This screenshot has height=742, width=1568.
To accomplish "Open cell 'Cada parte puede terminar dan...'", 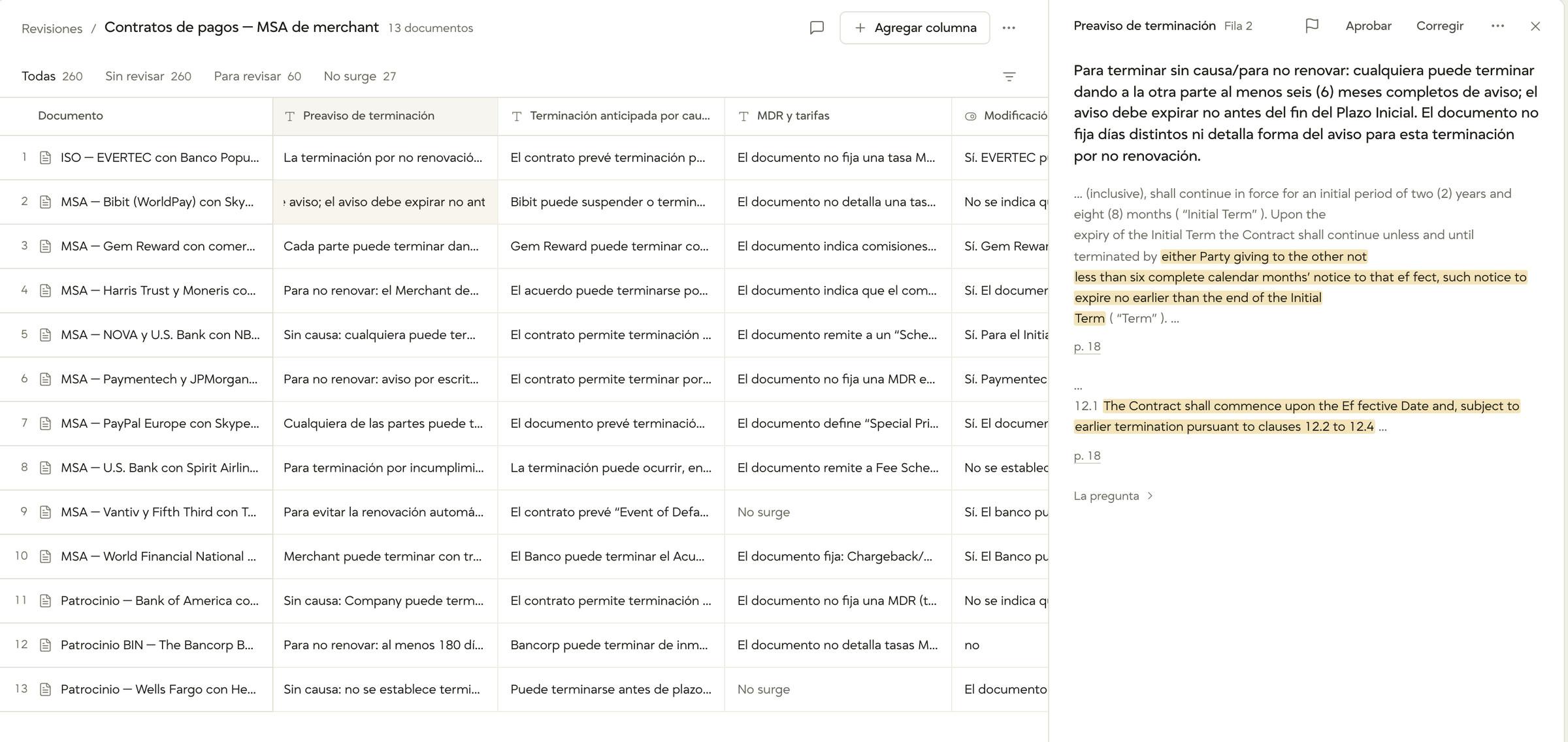I will tap(385, 246).
